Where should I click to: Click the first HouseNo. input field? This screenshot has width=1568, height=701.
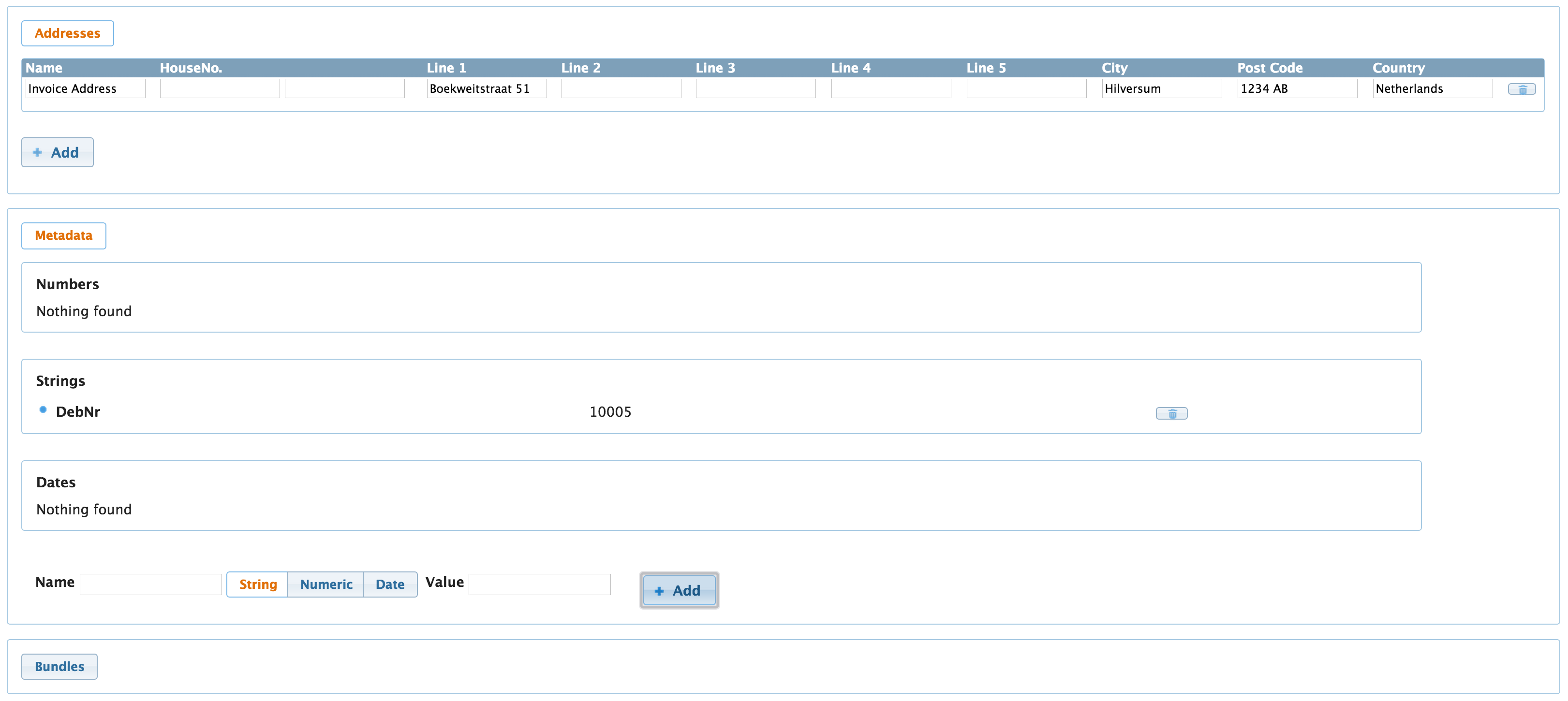(219, 89)
